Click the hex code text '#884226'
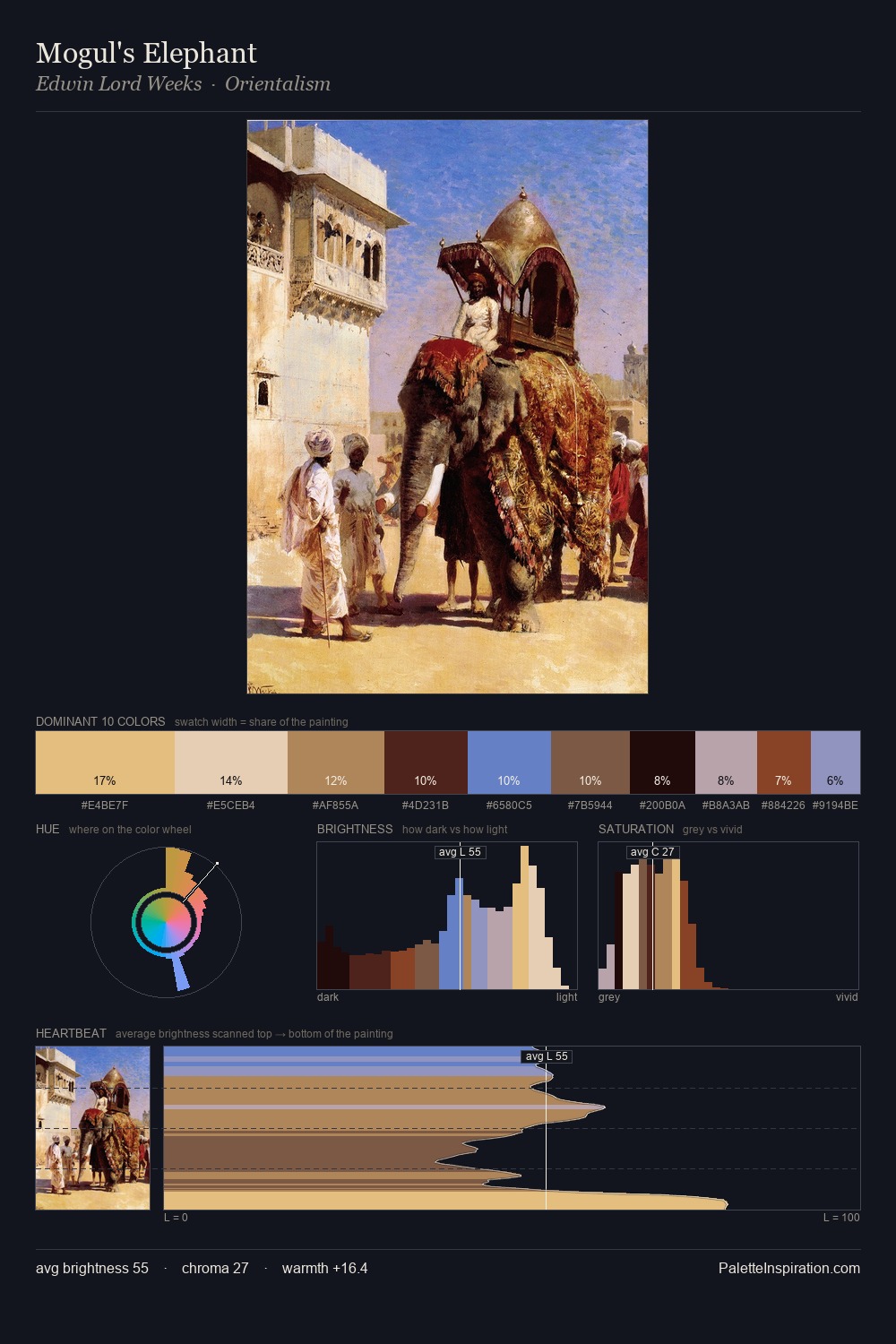896x1344 pixels. click(x=783, y=806)
